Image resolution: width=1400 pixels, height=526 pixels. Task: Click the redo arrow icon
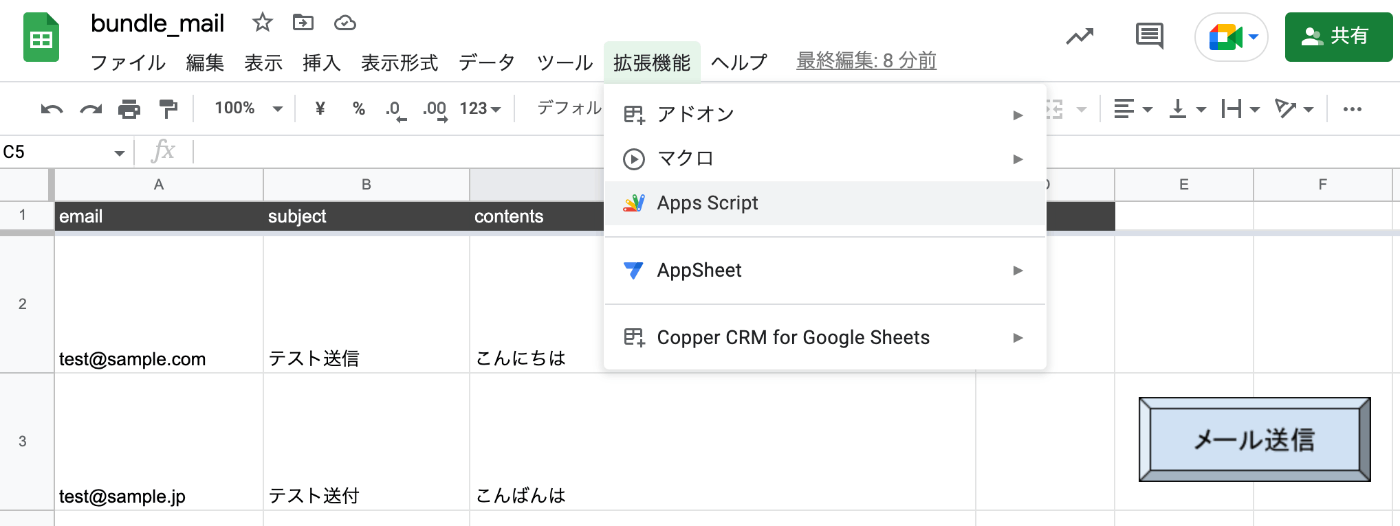91,109
